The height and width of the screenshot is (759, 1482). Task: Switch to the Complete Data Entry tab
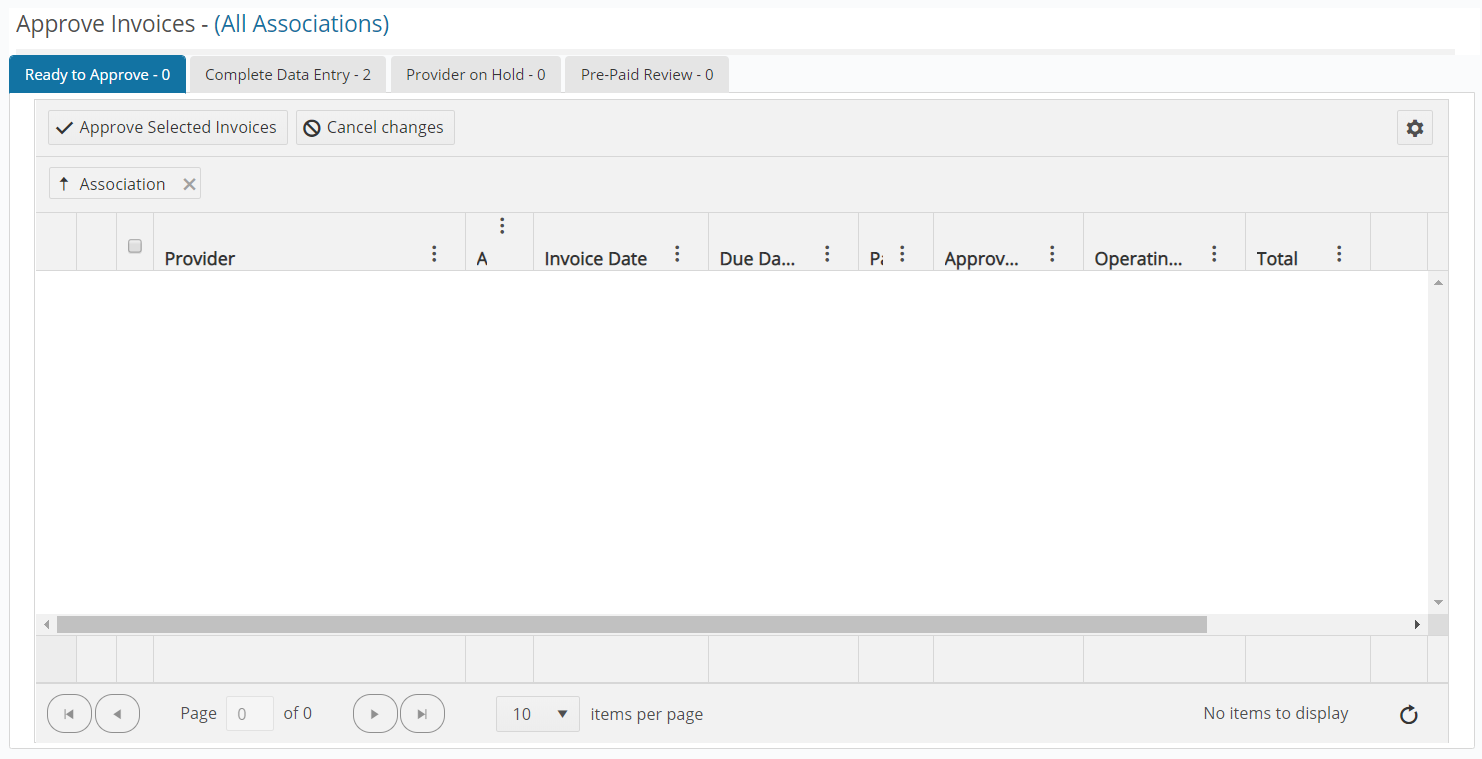(x=287, y=73)
